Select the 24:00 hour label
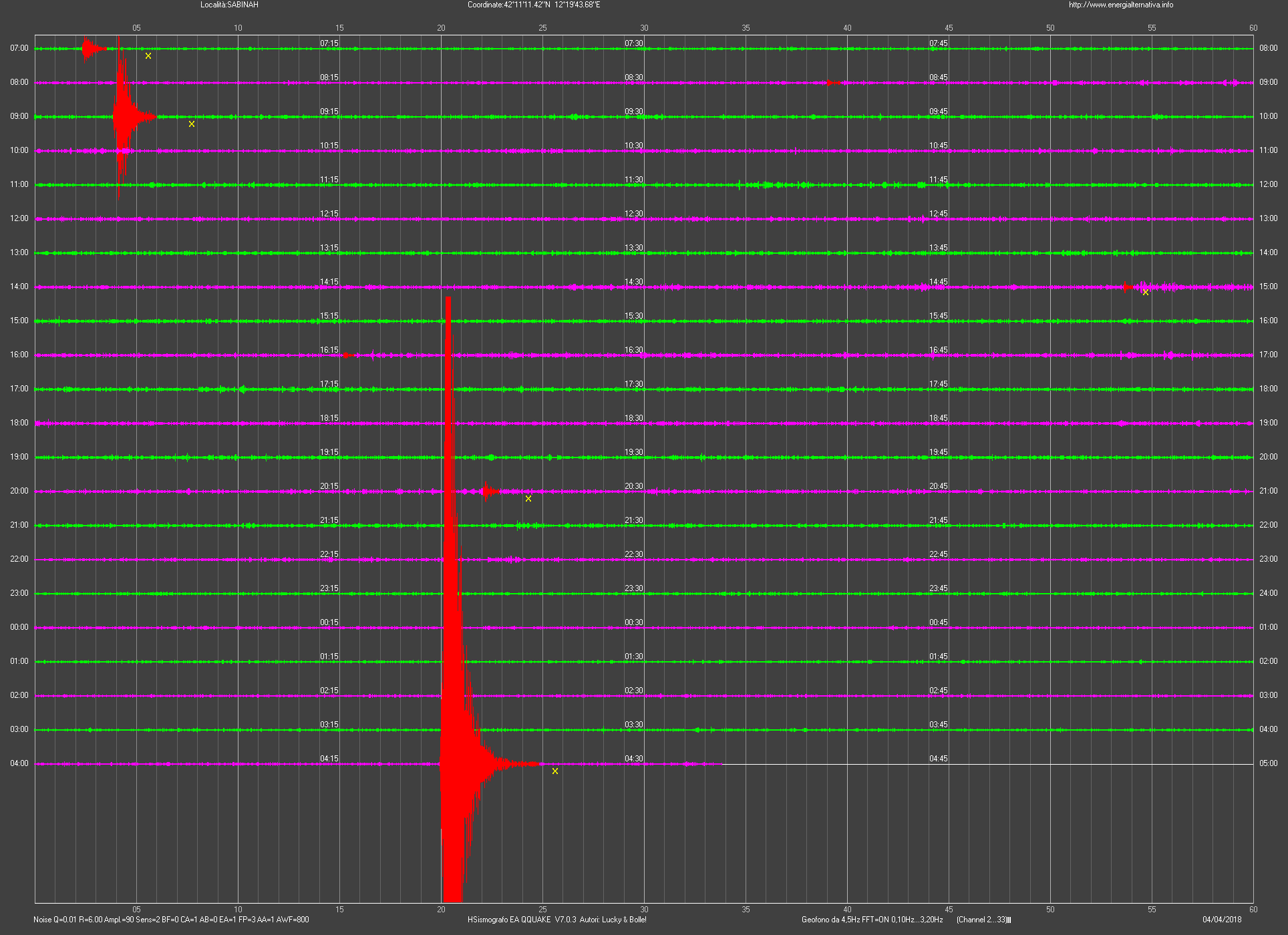 point(1269,593)
